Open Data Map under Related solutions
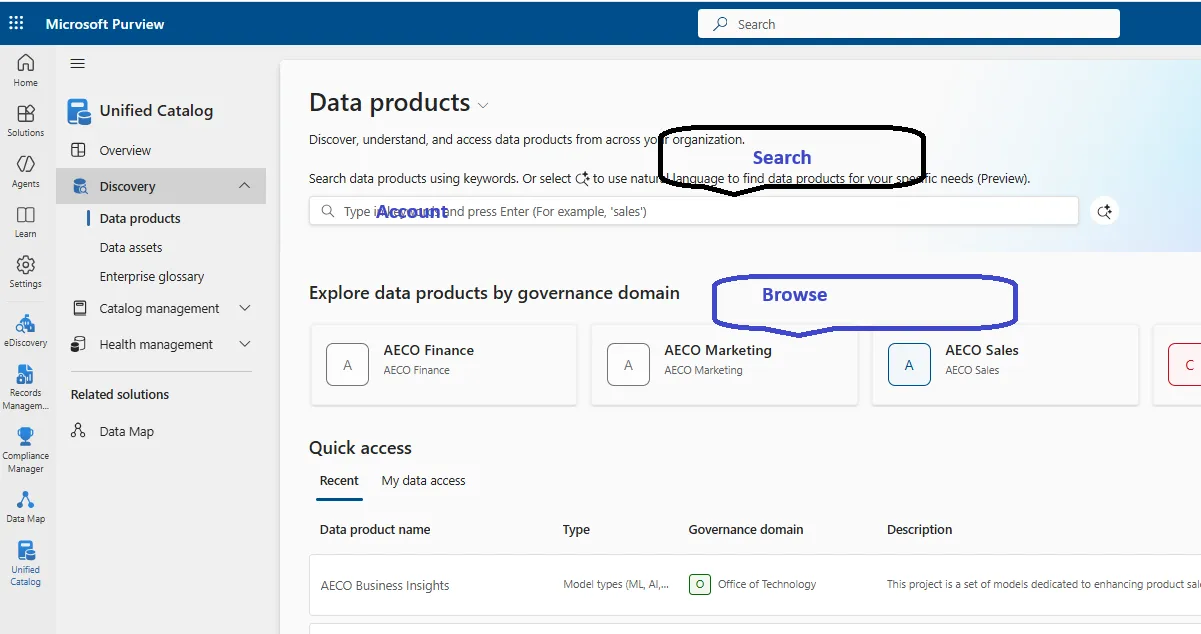Image resolution: width=1201 pixels, height=634 pixels. (127, 431)
